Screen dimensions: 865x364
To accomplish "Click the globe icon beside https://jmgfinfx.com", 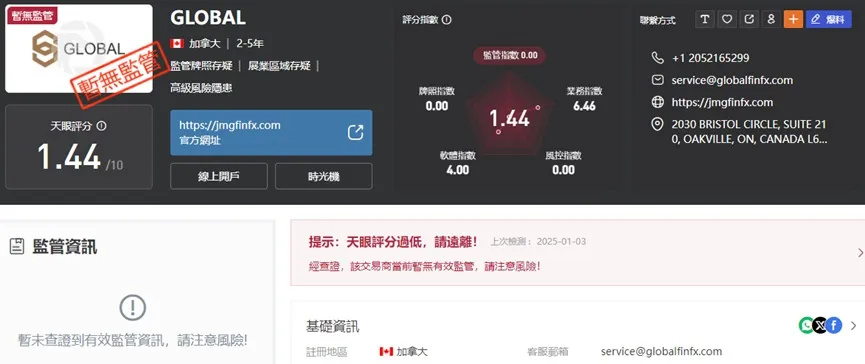I will point(657,102).
